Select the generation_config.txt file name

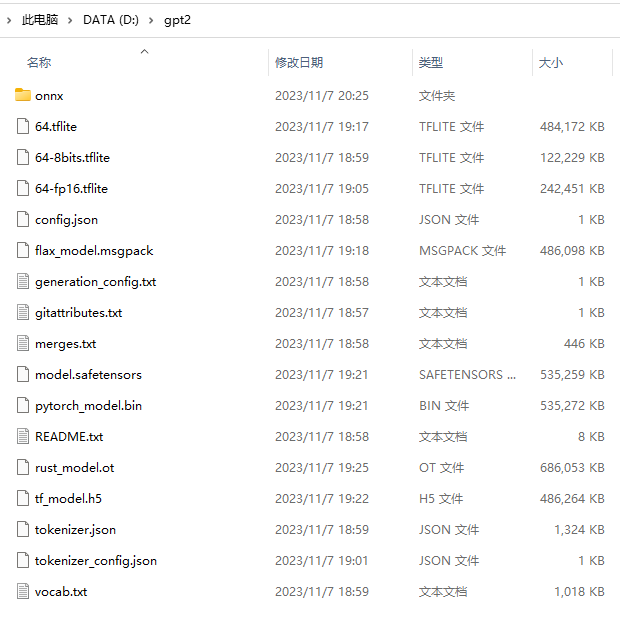click(95, 282)
